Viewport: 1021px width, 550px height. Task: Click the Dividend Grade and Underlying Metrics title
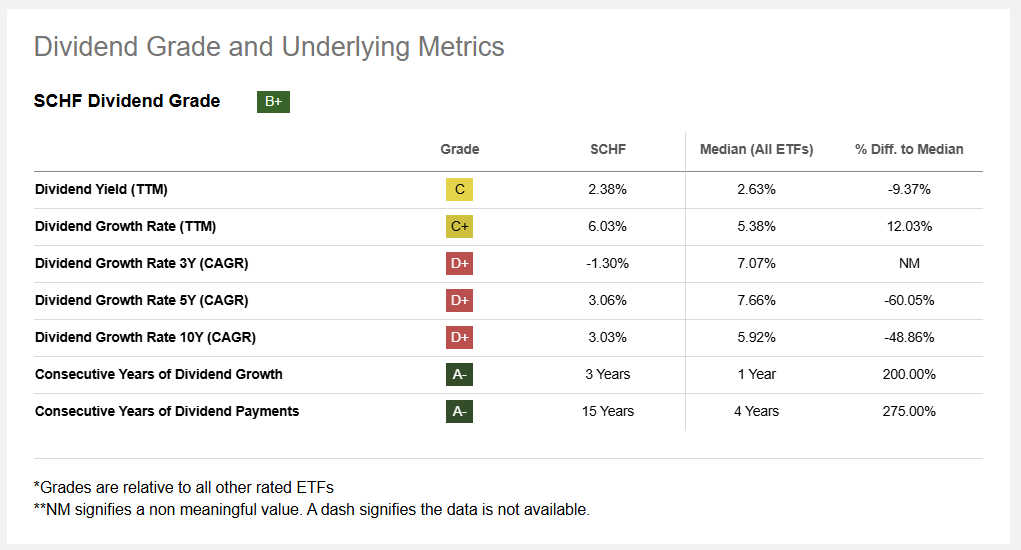click(x=269, y=46)
